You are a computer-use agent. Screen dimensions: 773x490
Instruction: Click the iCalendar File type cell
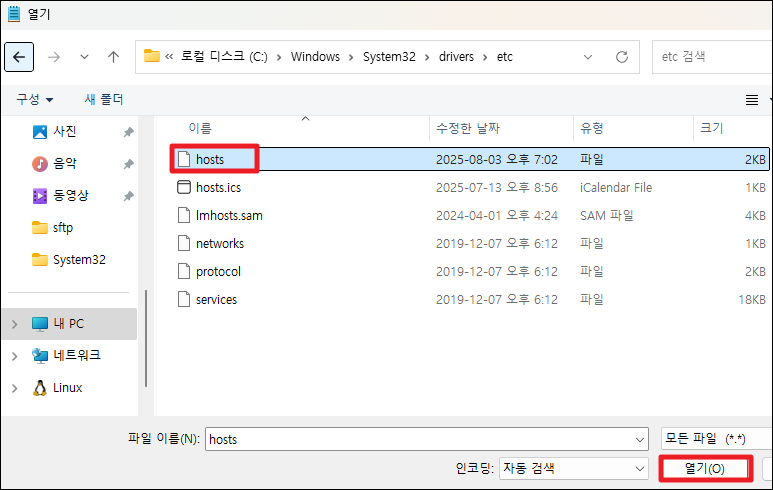pos(616,187)
